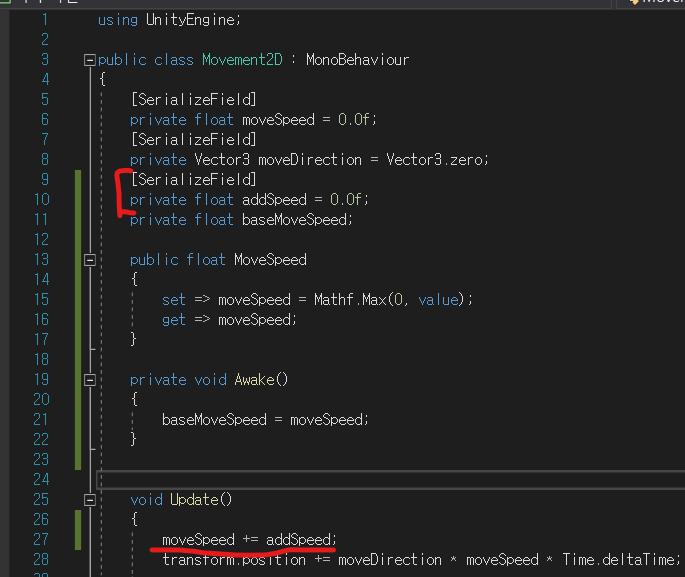
Task: Click the UnityEngine namespace on line 1
Action: 191,20
